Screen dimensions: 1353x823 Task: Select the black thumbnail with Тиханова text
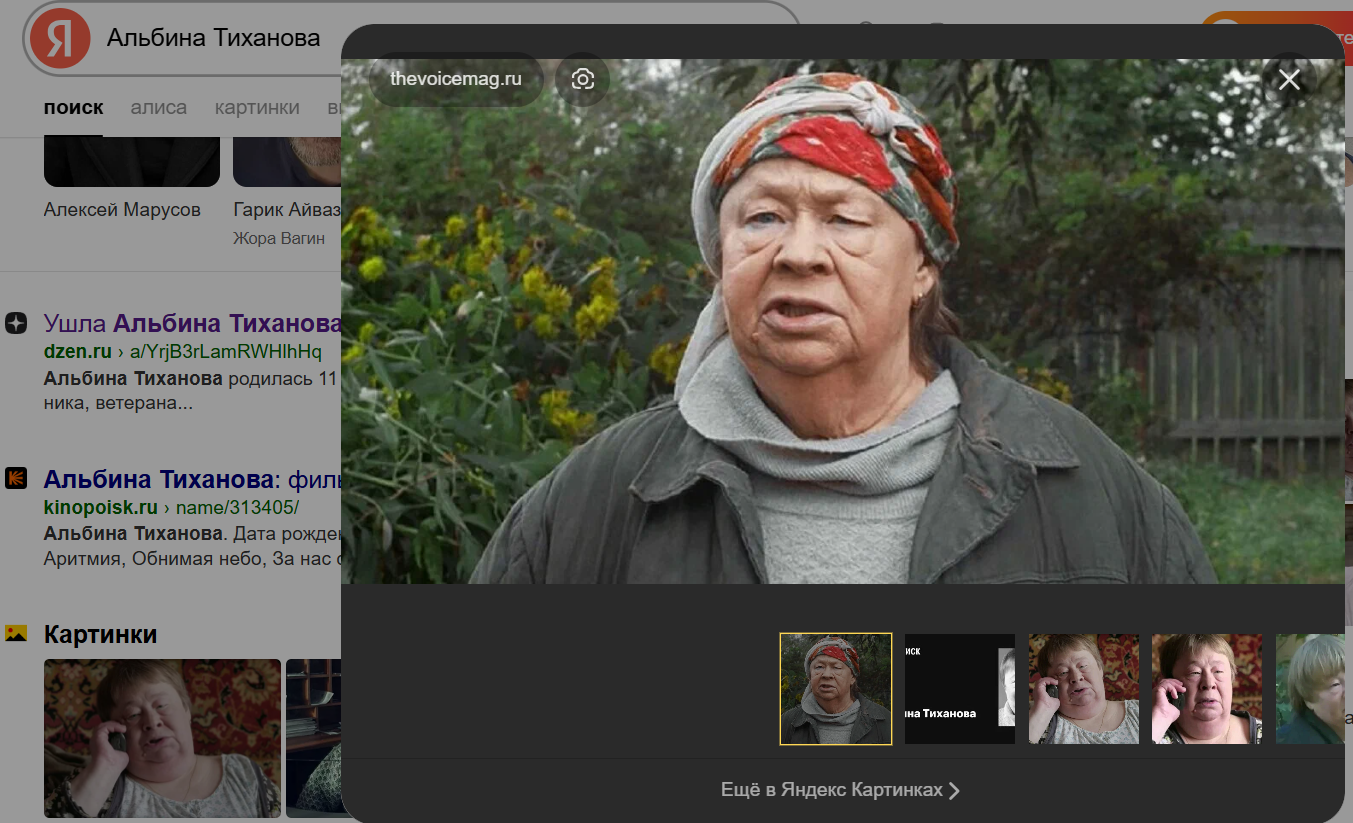(x=959, y=689)
